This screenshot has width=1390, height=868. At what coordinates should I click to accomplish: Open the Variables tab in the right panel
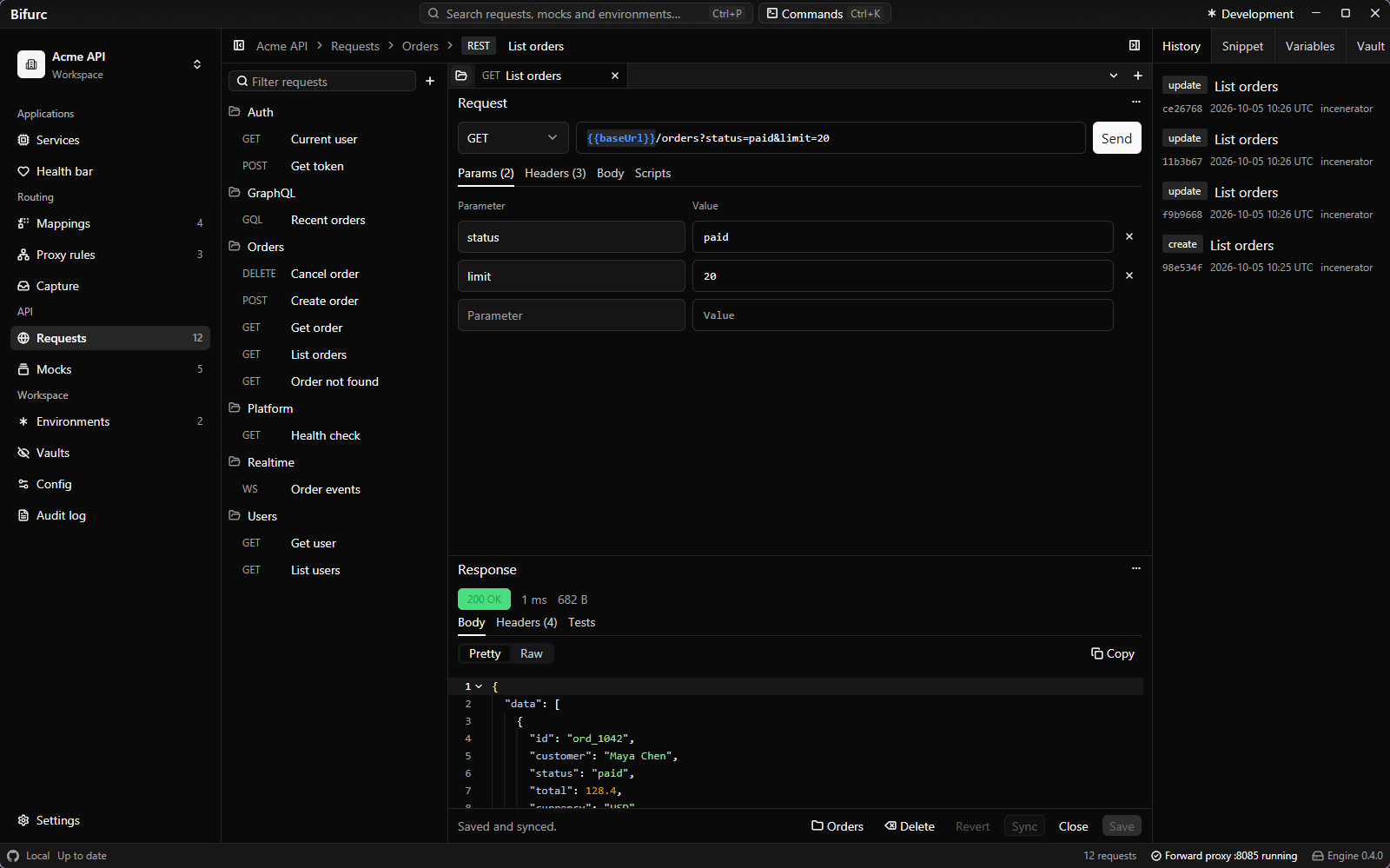click(1310, 46)
